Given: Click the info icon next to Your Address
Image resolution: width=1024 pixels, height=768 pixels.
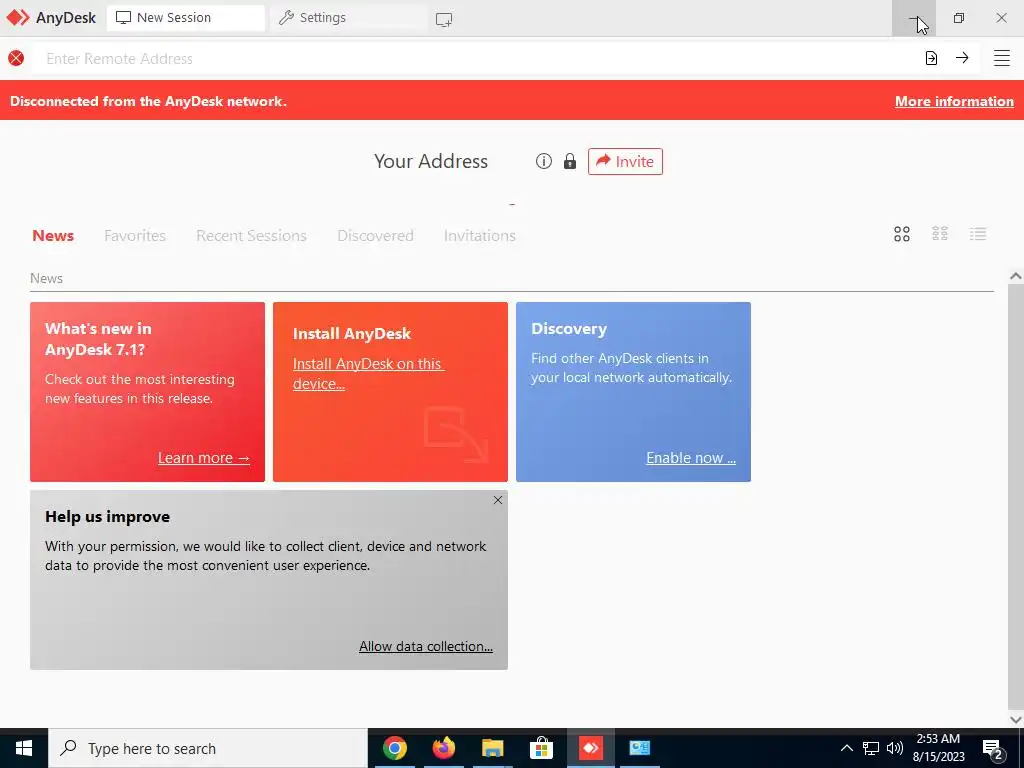Looking at the screenshot, I should pyautogui.click(x=543, y=161).
